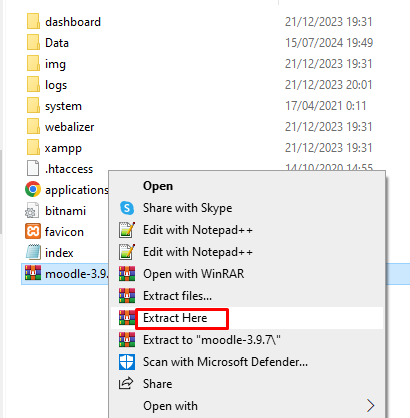This screenshot has height=418, width=410.
Task: Choose Extract to "moodle-3.9.7\" entry
Action: 212,340
